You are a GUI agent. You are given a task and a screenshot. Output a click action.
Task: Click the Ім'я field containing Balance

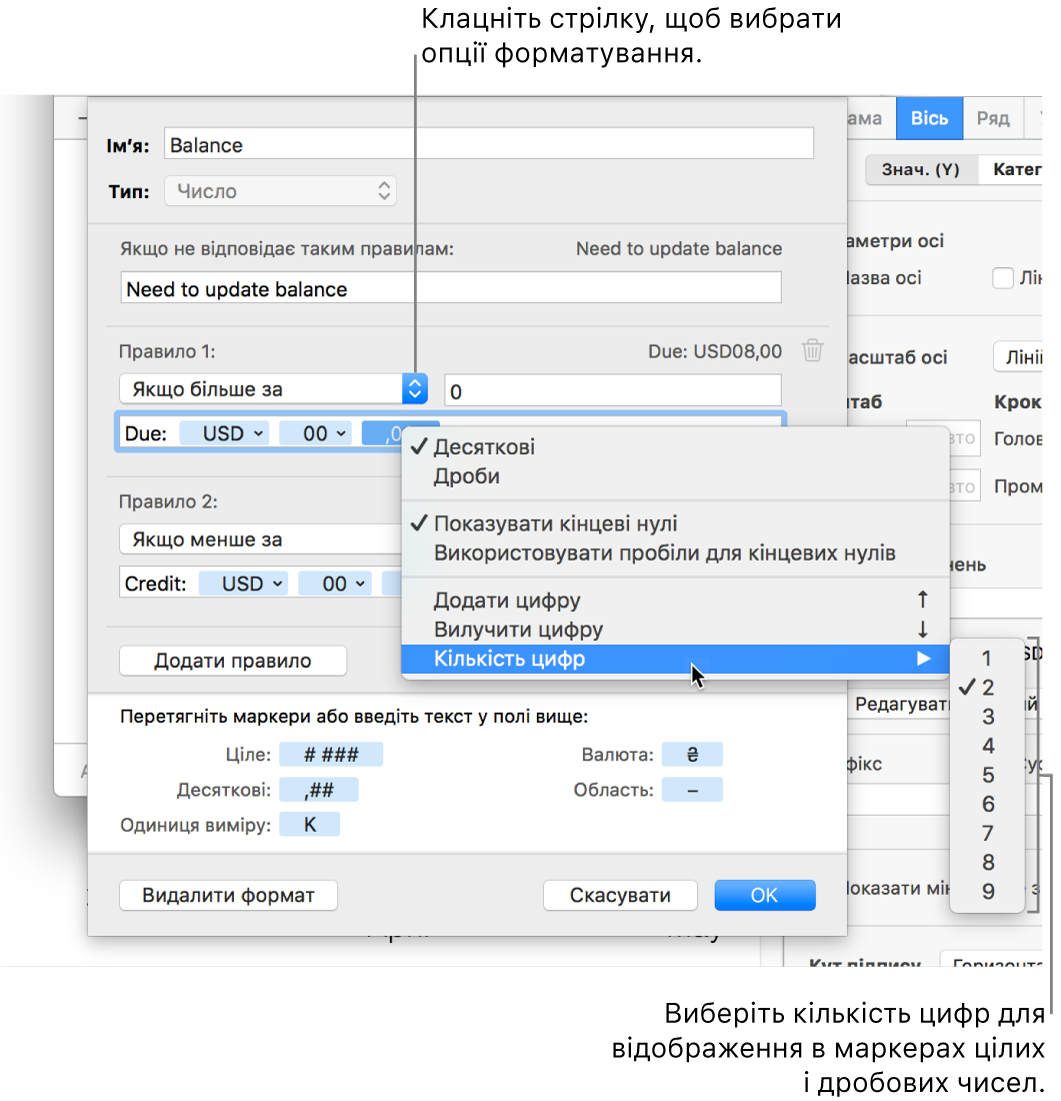pyautogui.click(x=489, y=145)
